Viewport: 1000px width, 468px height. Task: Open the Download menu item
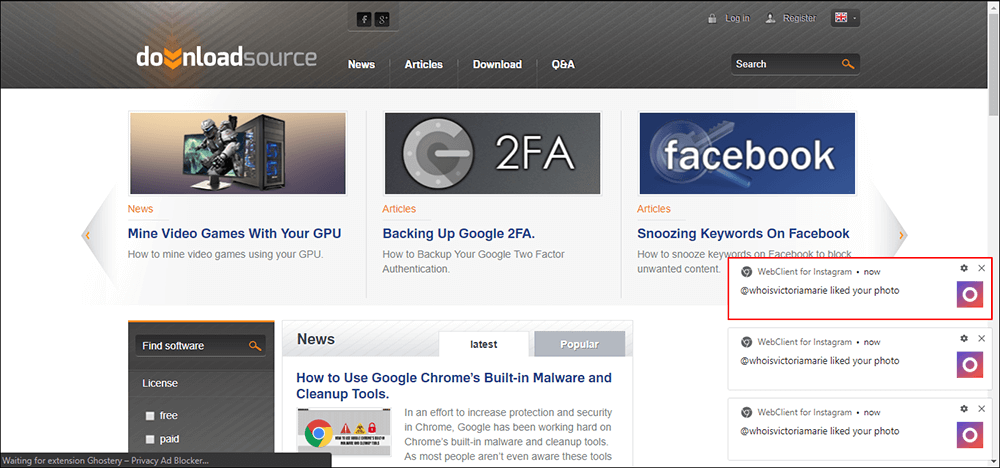[497, 64]
